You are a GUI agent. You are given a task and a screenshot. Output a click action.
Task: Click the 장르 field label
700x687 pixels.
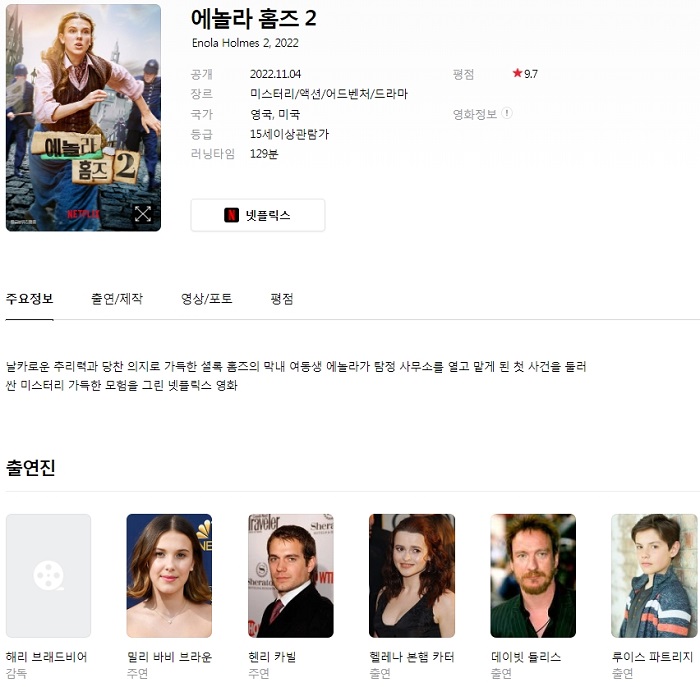(201, 94)
